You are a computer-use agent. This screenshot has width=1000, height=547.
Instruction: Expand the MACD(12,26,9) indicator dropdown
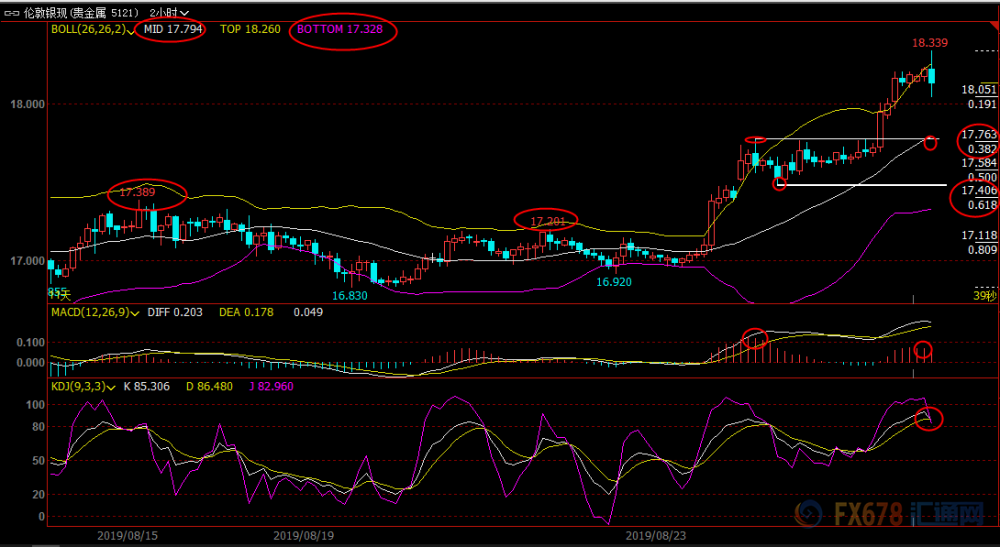tap(134, 312)
